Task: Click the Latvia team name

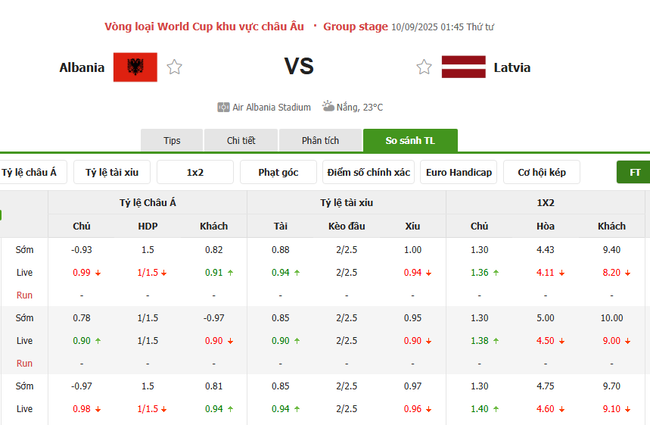Action: (x=512, y=68)
